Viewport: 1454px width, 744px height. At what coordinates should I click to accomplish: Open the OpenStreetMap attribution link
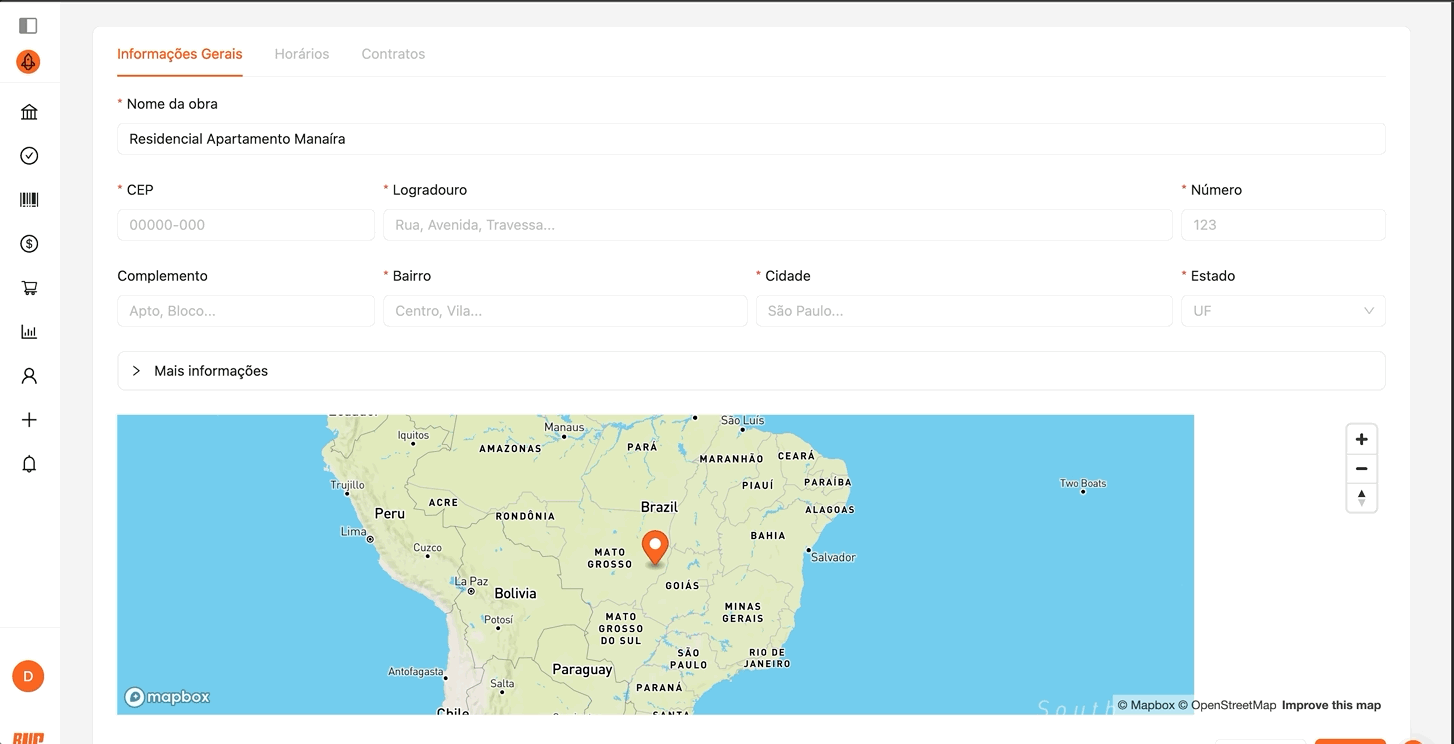[1227, 705]
